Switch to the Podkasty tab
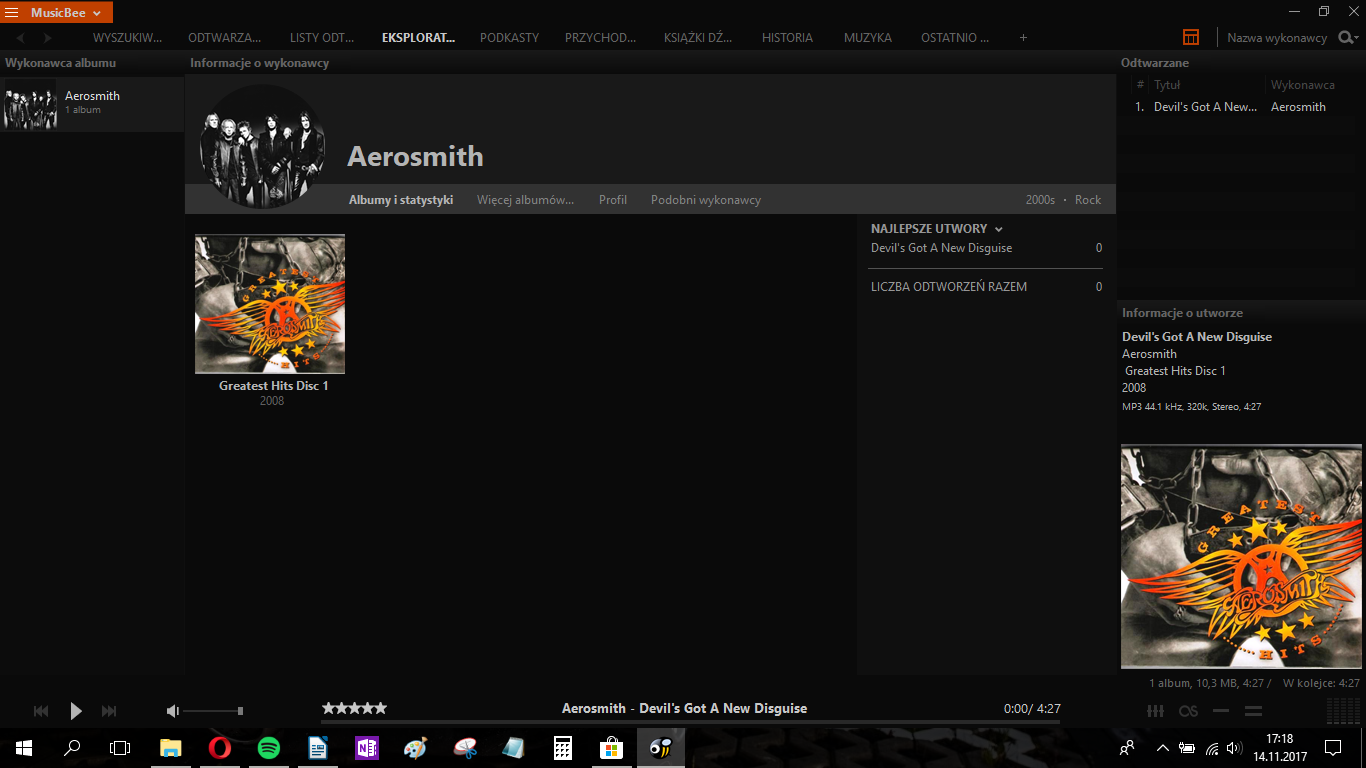The width and height of the screenshot is (1366, 768). point(509,37)
